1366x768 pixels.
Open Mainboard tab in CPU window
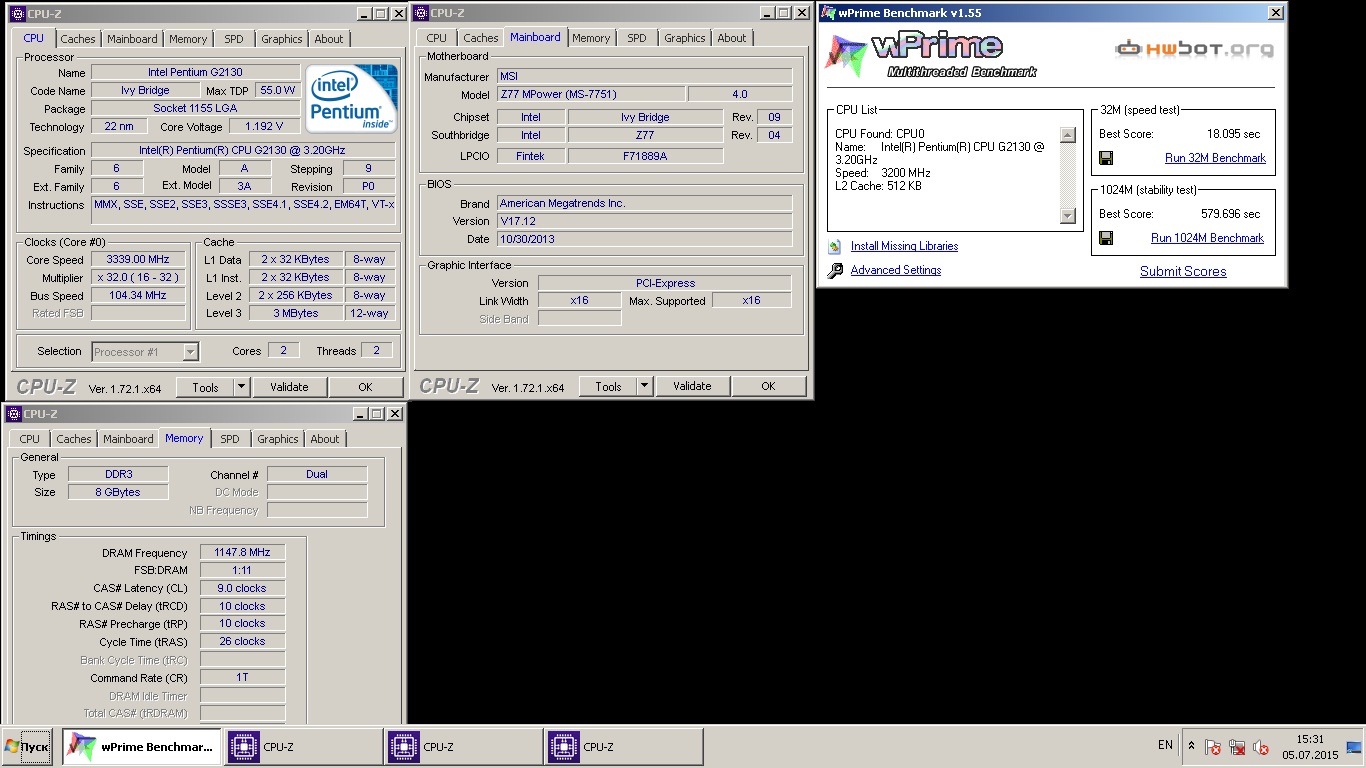(x=132, y=39)
